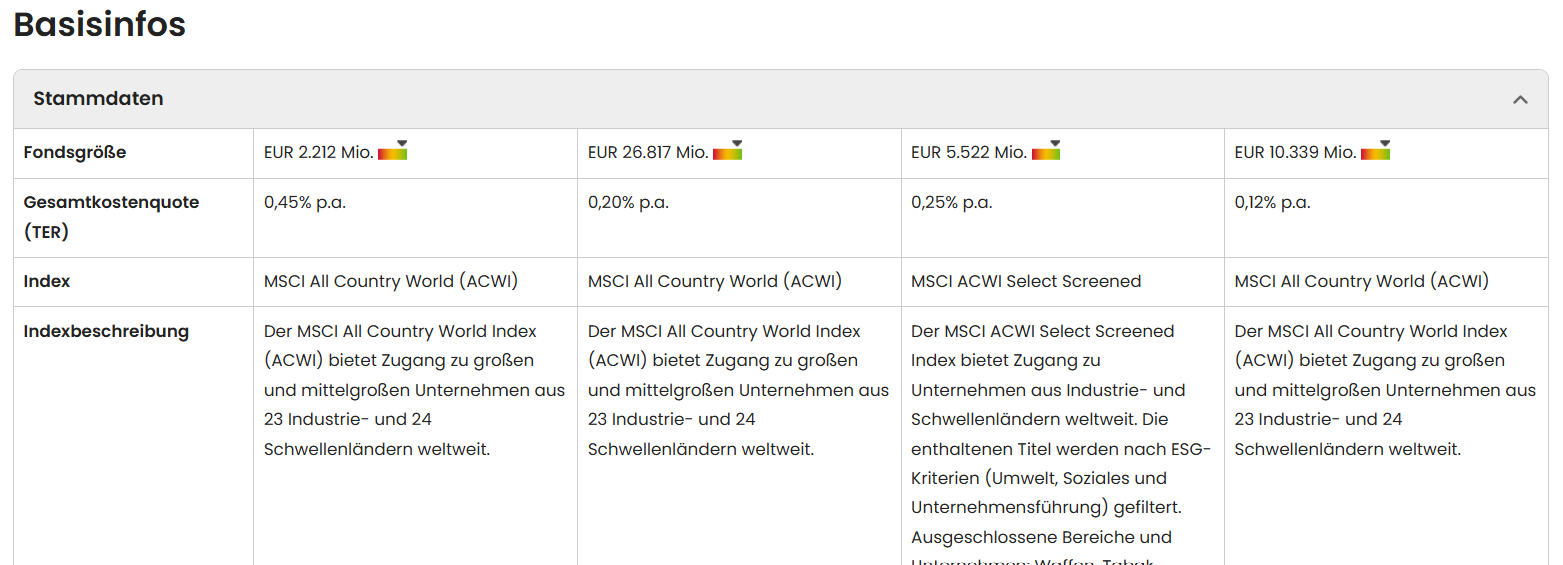Click fund size indicator next to EUR 2.212 Mio.
Screen dimensions: 1563x565
(x=393, y=150)
